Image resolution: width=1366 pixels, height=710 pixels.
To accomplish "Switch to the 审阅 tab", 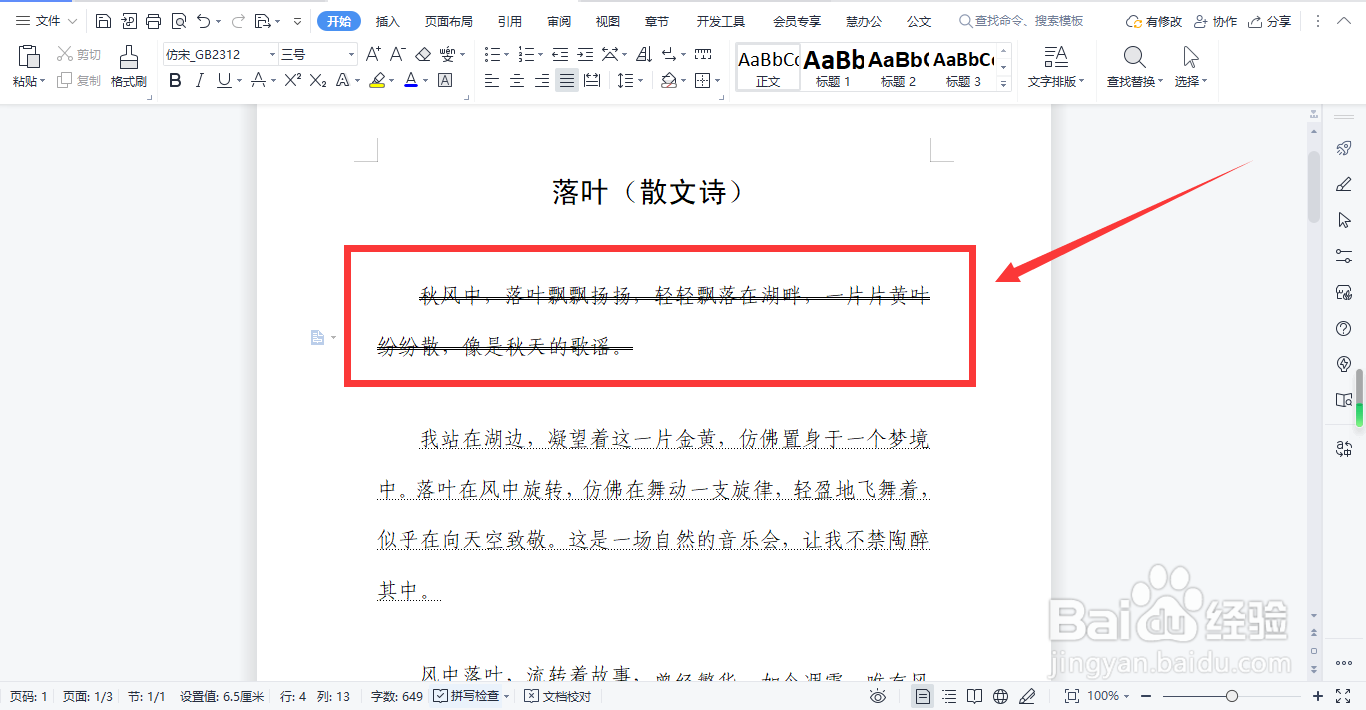I will pyautogui.click(x=560, y=21).
